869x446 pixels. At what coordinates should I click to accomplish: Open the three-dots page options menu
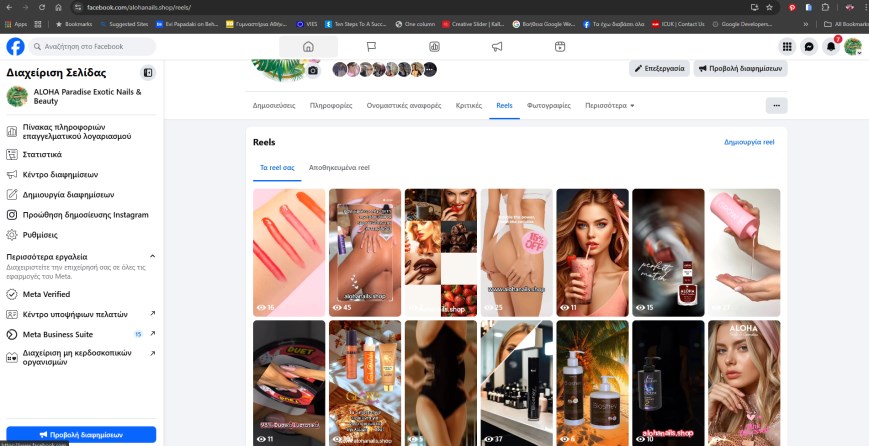tap(776, 105)
